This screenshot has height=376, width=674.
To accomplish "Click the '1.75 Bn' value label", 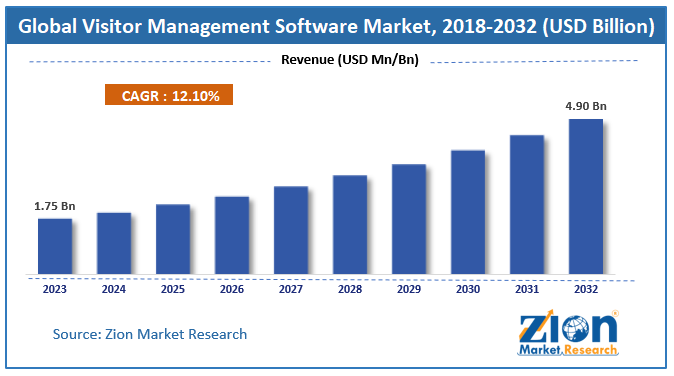I will pyautogui.click(x=55, y=206).
